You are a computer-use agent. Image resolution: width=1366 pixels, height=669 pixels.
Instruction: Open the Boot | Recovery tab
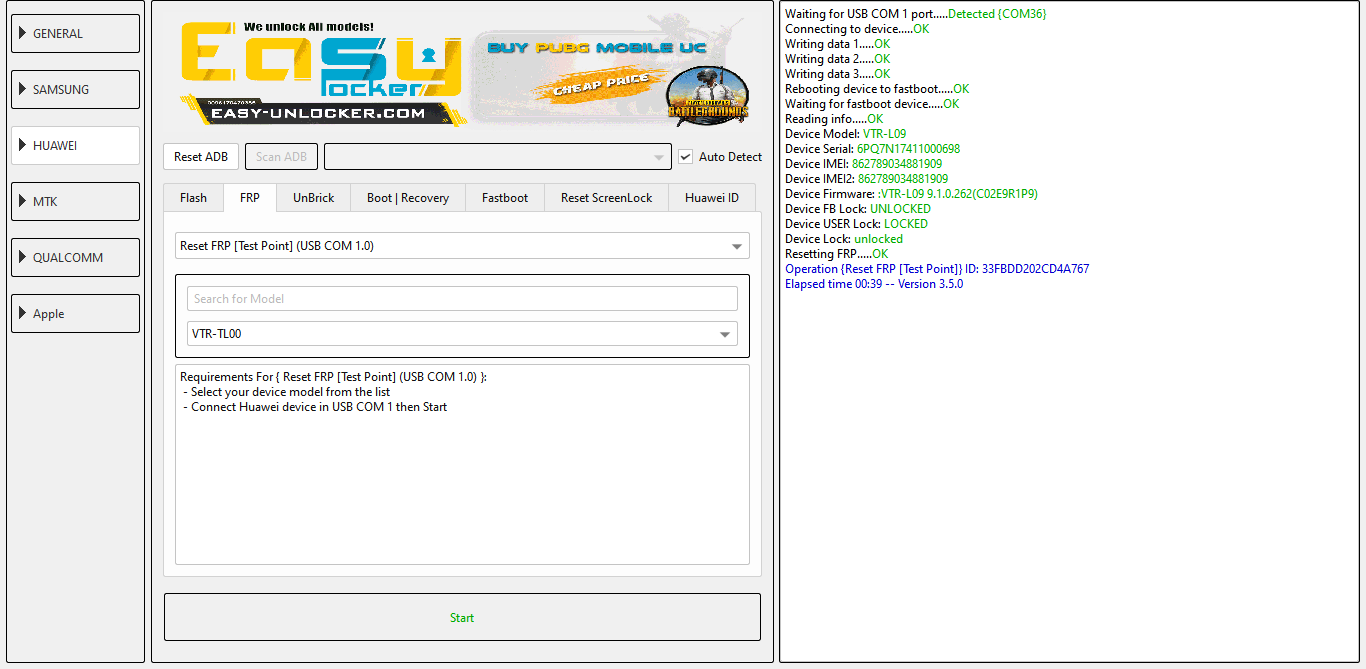click(x=408, y=198)
